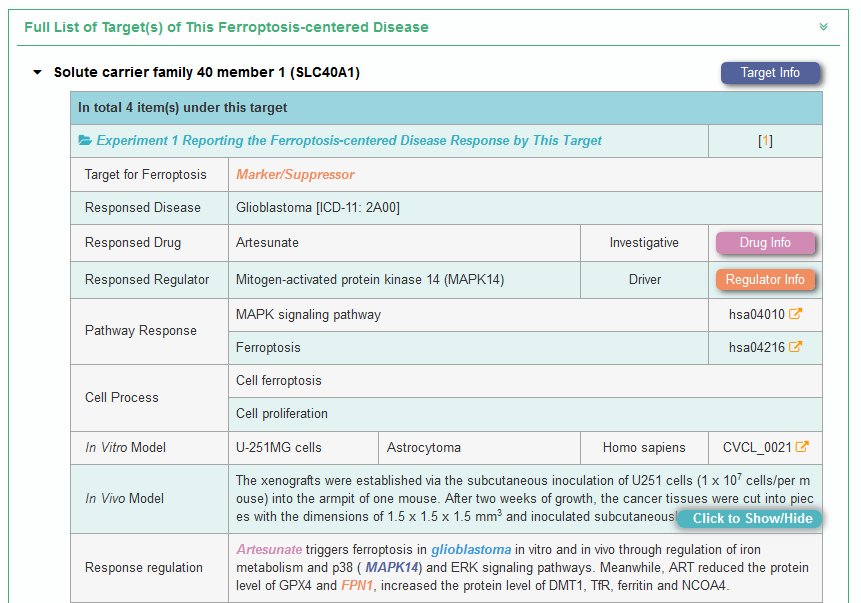Select the Solute carrier family 40 member 1 title
Screen dimensions: 861x603
(x=206, y=73)
